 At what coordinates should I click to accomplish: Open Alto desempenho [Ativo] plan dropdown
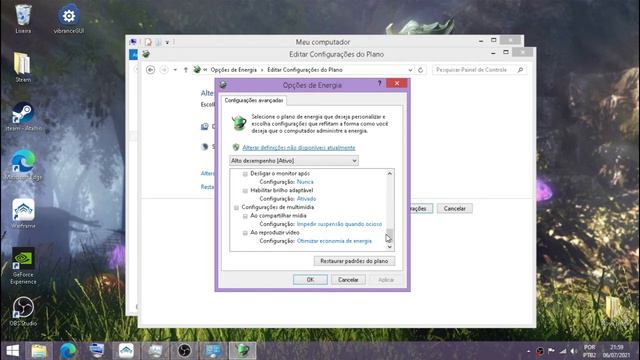pos(294,161)
